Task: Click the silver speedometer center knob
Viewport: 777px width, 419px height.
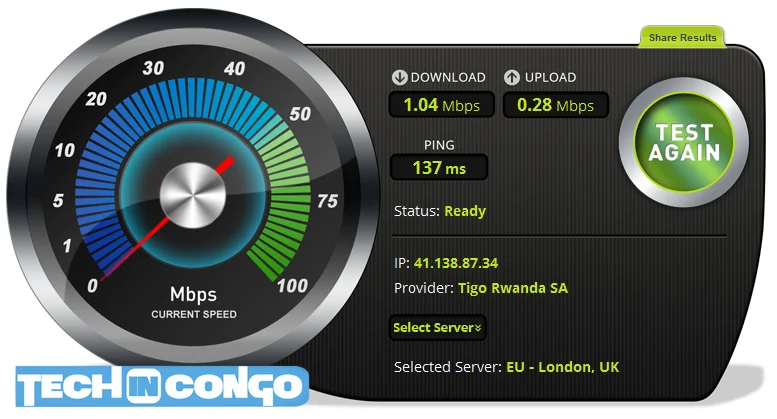Action: click(x=193, y=195)
